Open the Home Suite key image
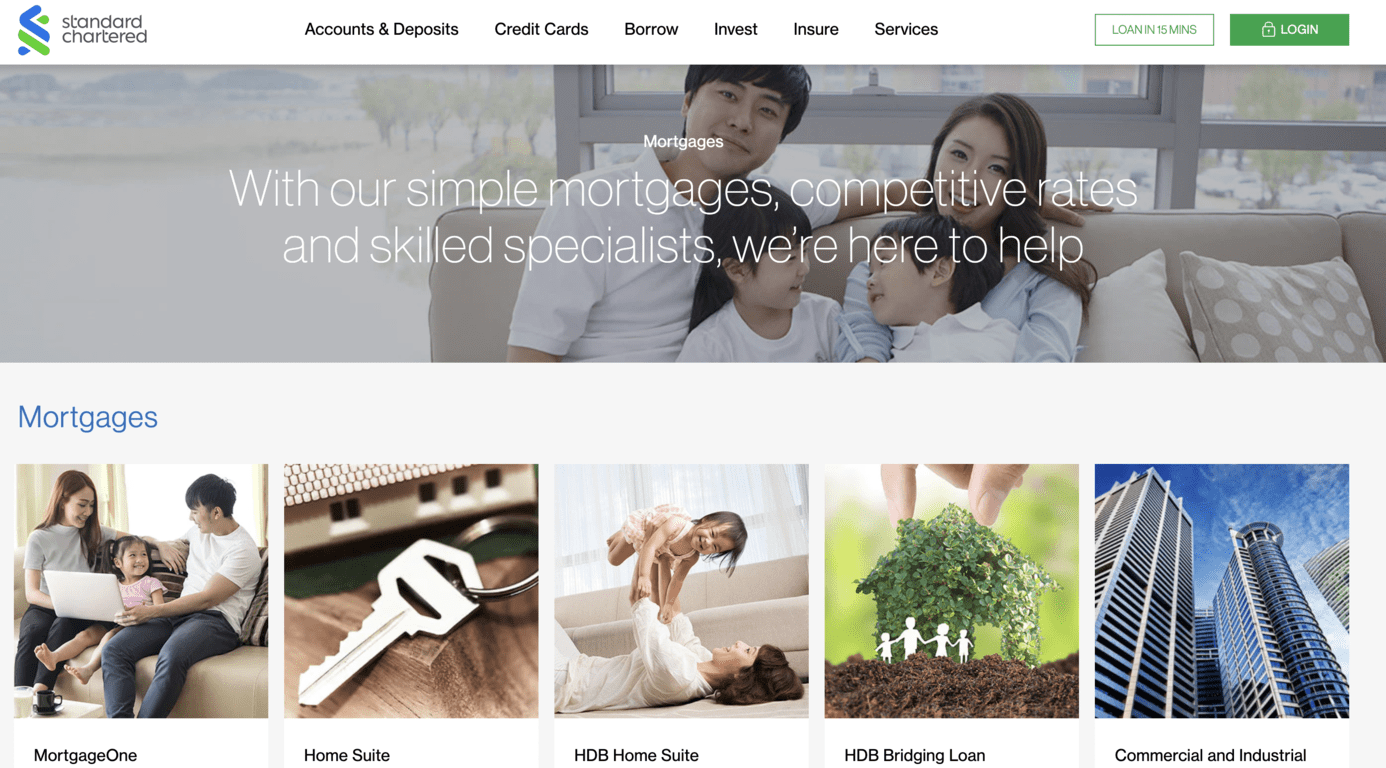The width and height of the screenshot is (1386, 768). pyautogui.click(x=411, y=591)
